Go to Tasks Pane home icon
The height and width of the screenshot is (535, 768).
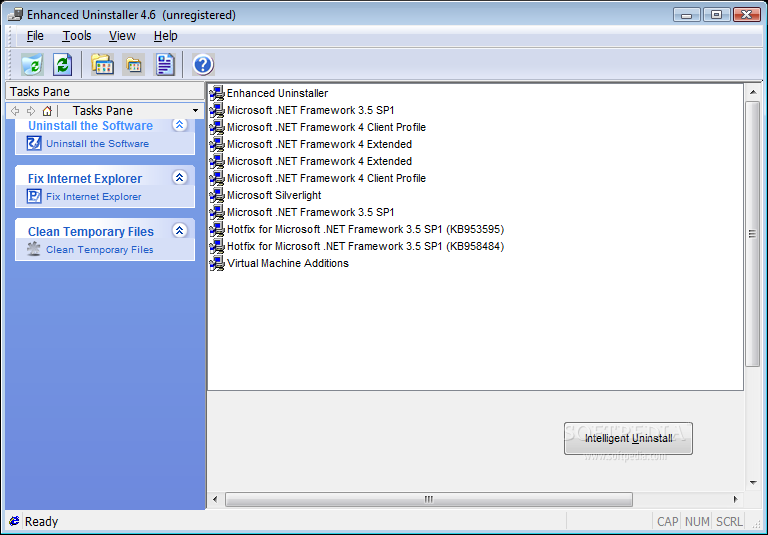coord(47,111)
